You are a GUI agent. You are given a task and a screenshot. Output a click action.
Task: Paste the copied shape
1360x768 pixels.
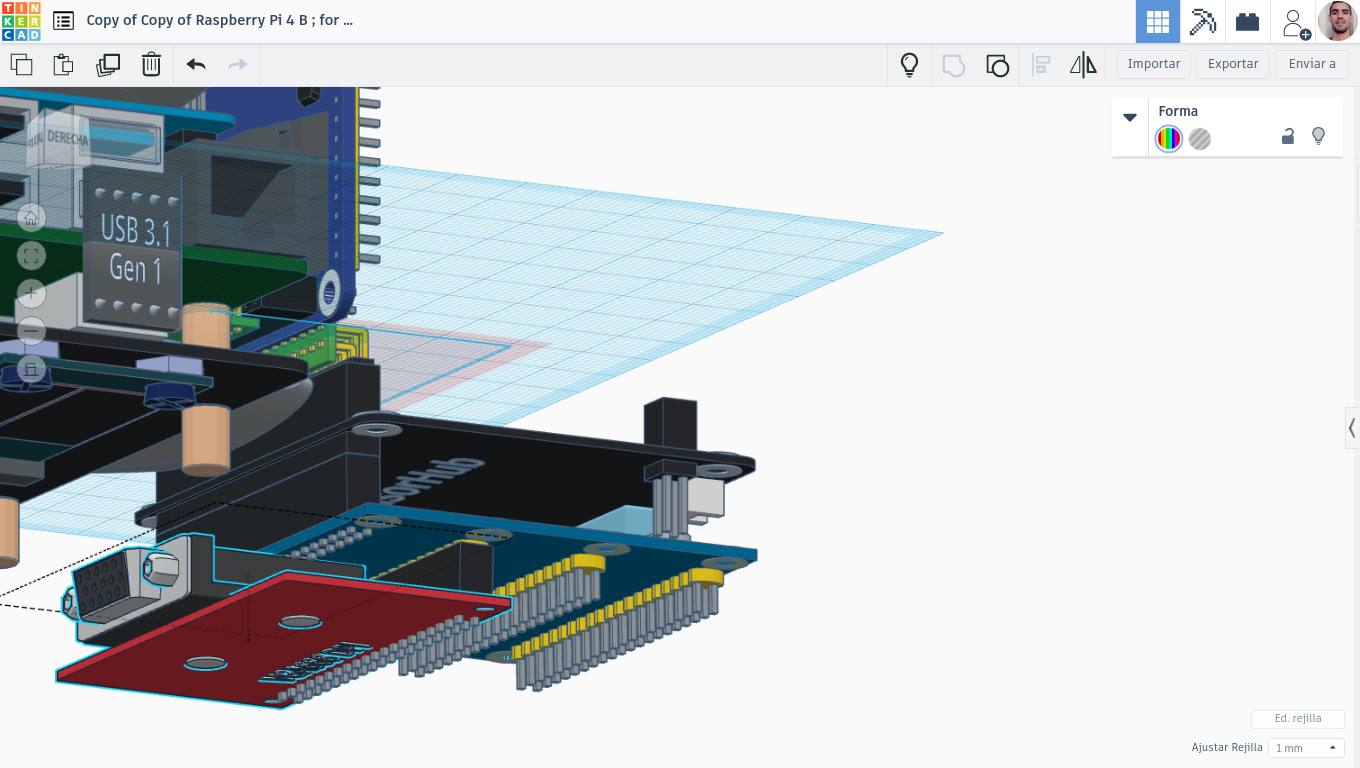[x=63, y=65]
